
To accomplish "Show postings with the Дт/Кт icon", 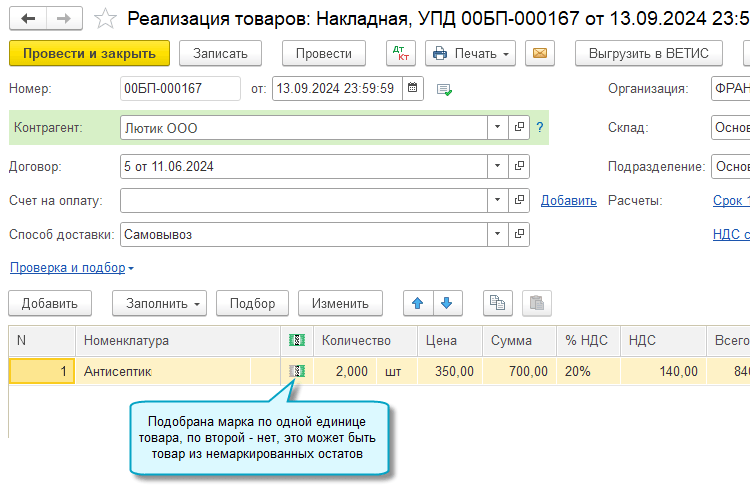I will click(x=401, y=53).
